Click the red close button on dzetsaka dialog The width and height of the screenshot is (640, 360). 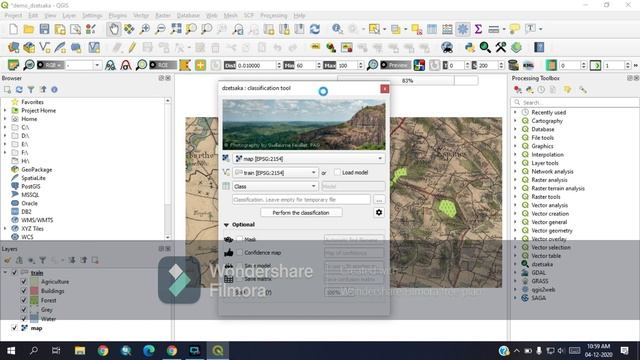(384, 89)
